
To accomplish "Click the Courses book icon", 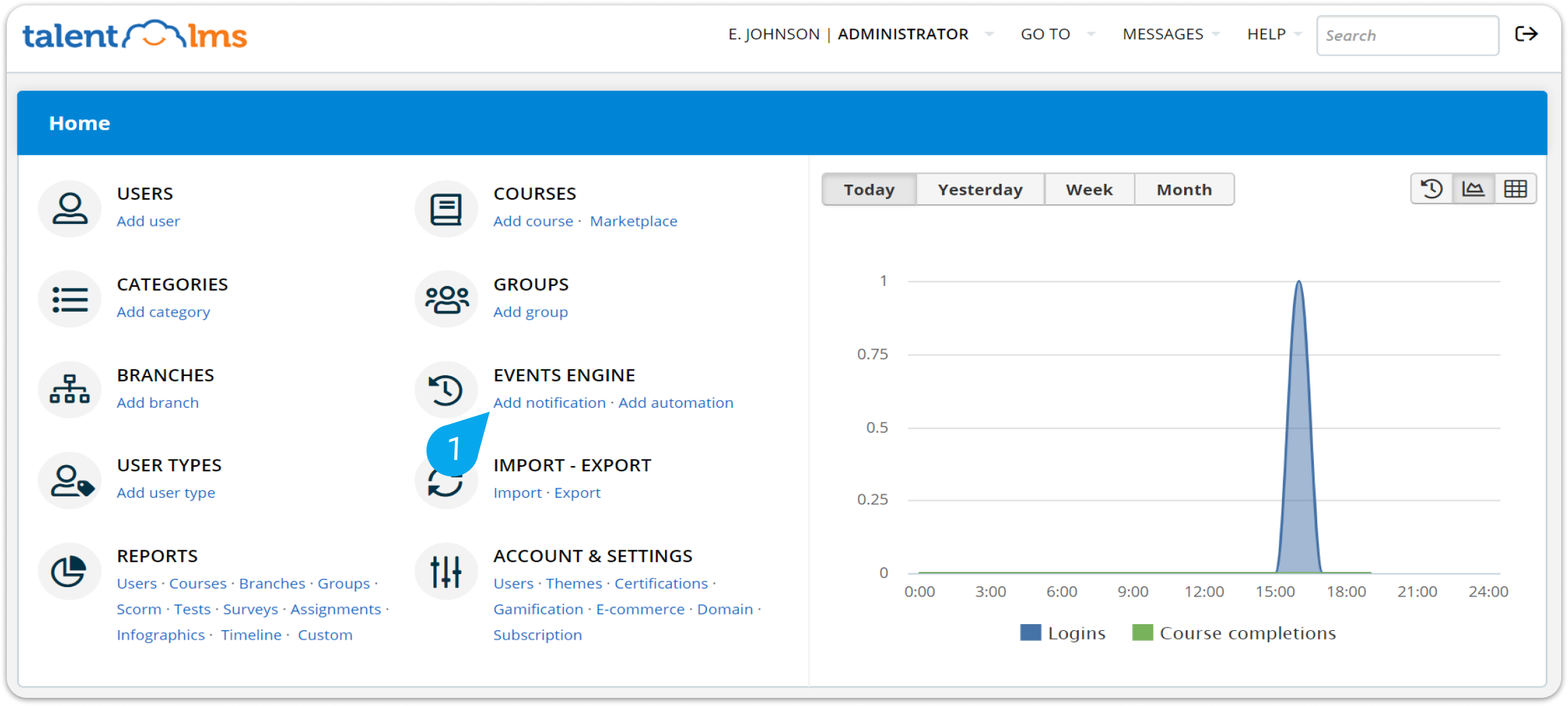I will click(x=446, y=208).
